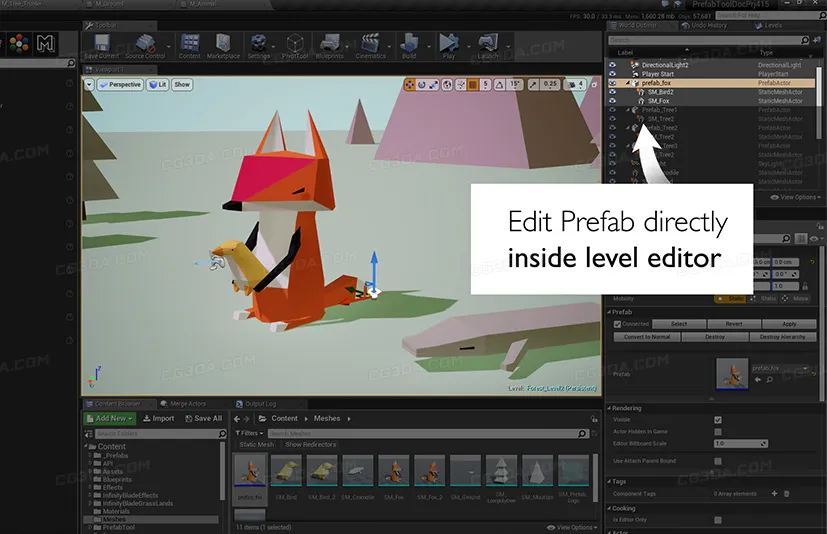The width and height of the screenshot is (827, 534).
Task: Maximize or restore the viewport icon
Action: [x=594, y=84]
